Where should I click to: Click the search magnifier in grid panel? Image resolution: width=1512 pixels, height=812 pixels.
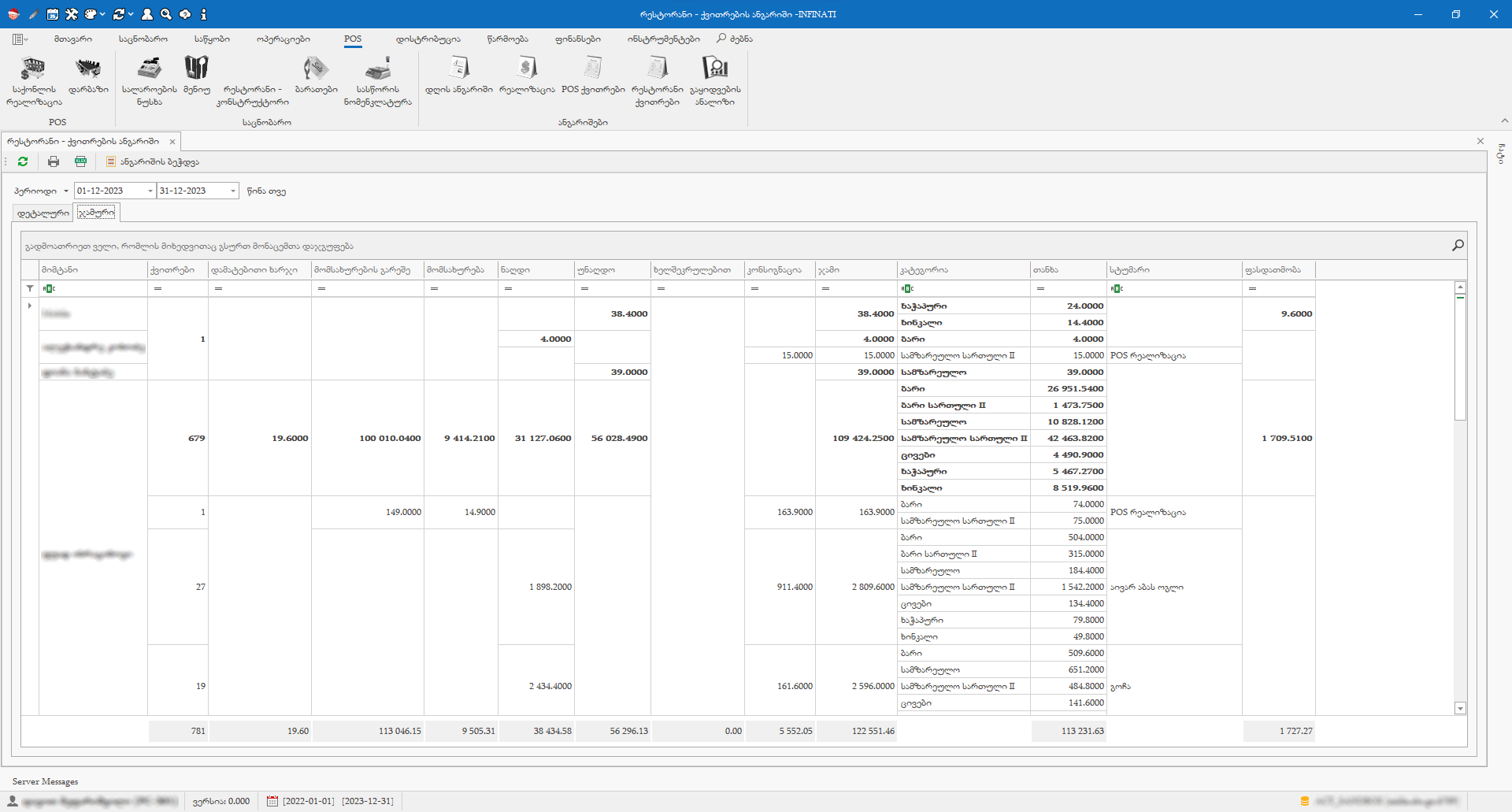(1458, 246)
